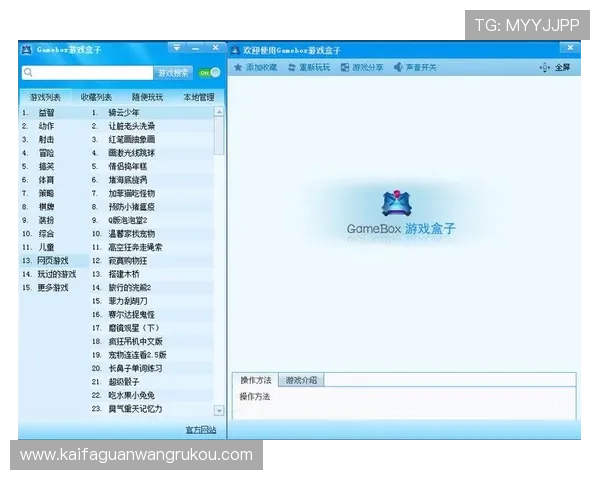The image size is (600, 480).
Task: Select category 5. 搞笑
Action: tap(54, 167)
